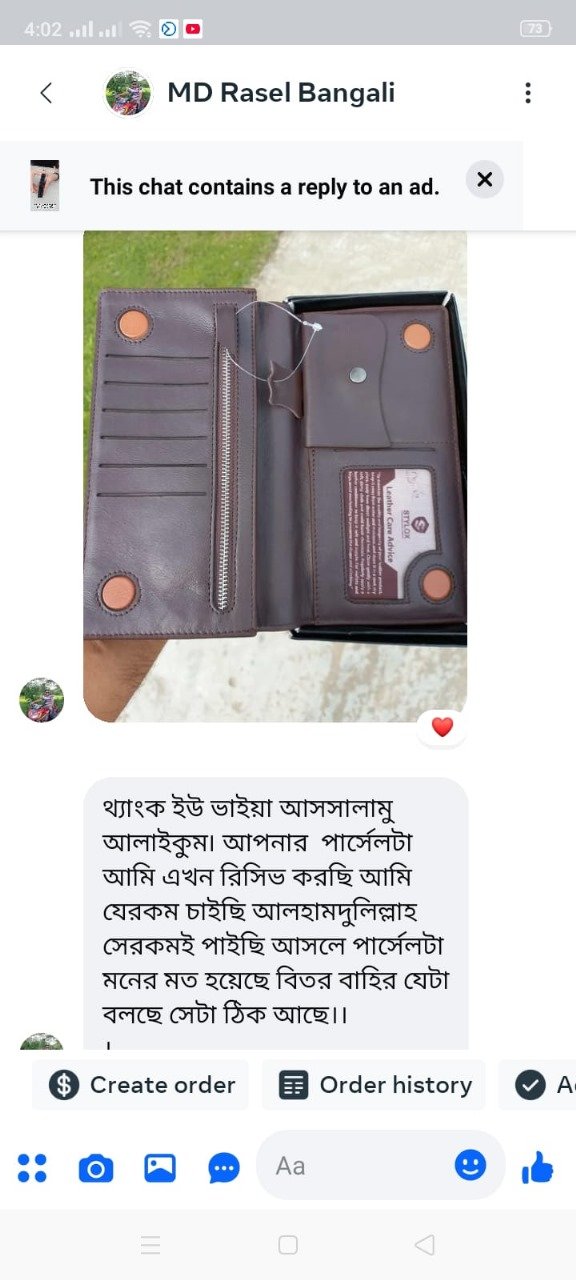This screenshot has height=1280, width=576.
Task: Tap the Create order button
Action: (x=141, y=1085)
